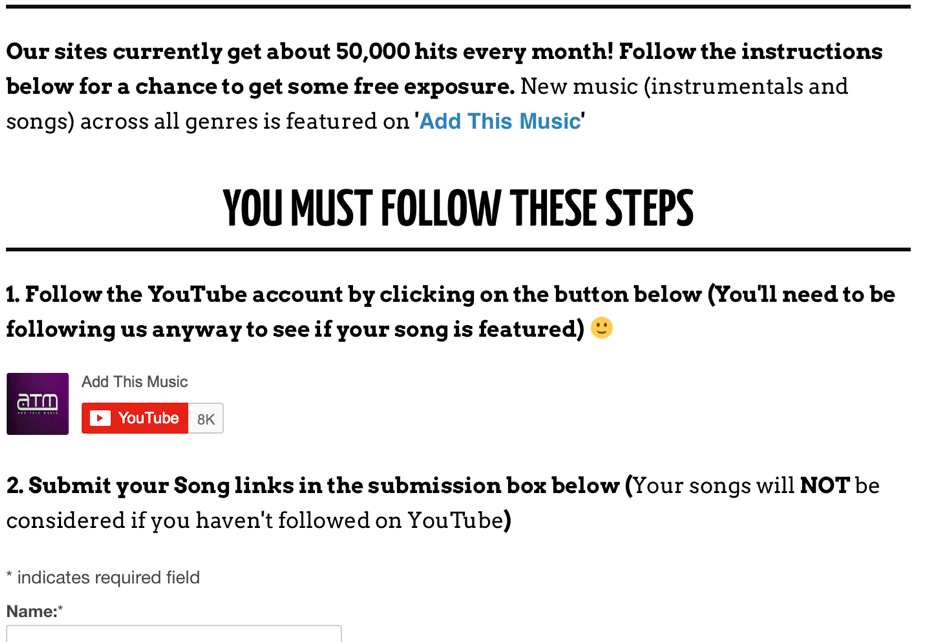Viewport: 939px width, 642px height.
Task: Click the 8K subscriber count bubble
Action: (x=206, y=419)
